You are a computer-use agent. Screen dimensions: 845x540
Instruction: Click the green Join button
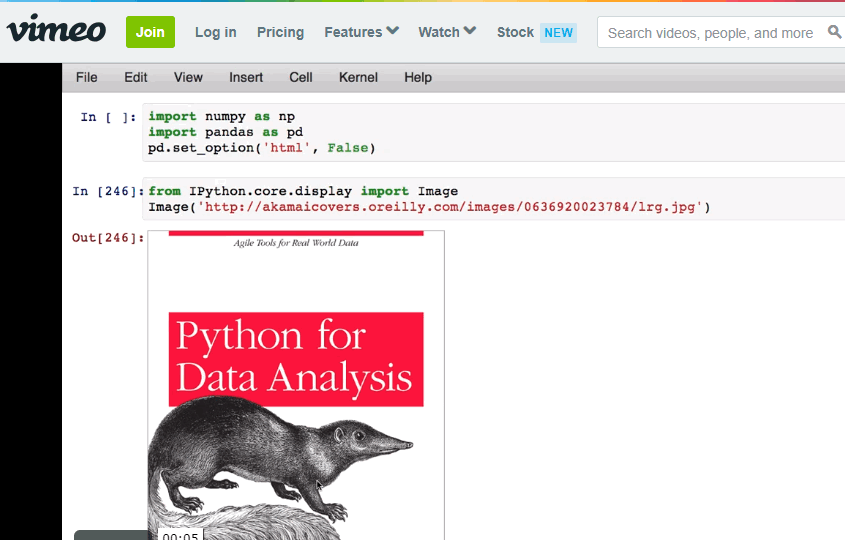150,32
